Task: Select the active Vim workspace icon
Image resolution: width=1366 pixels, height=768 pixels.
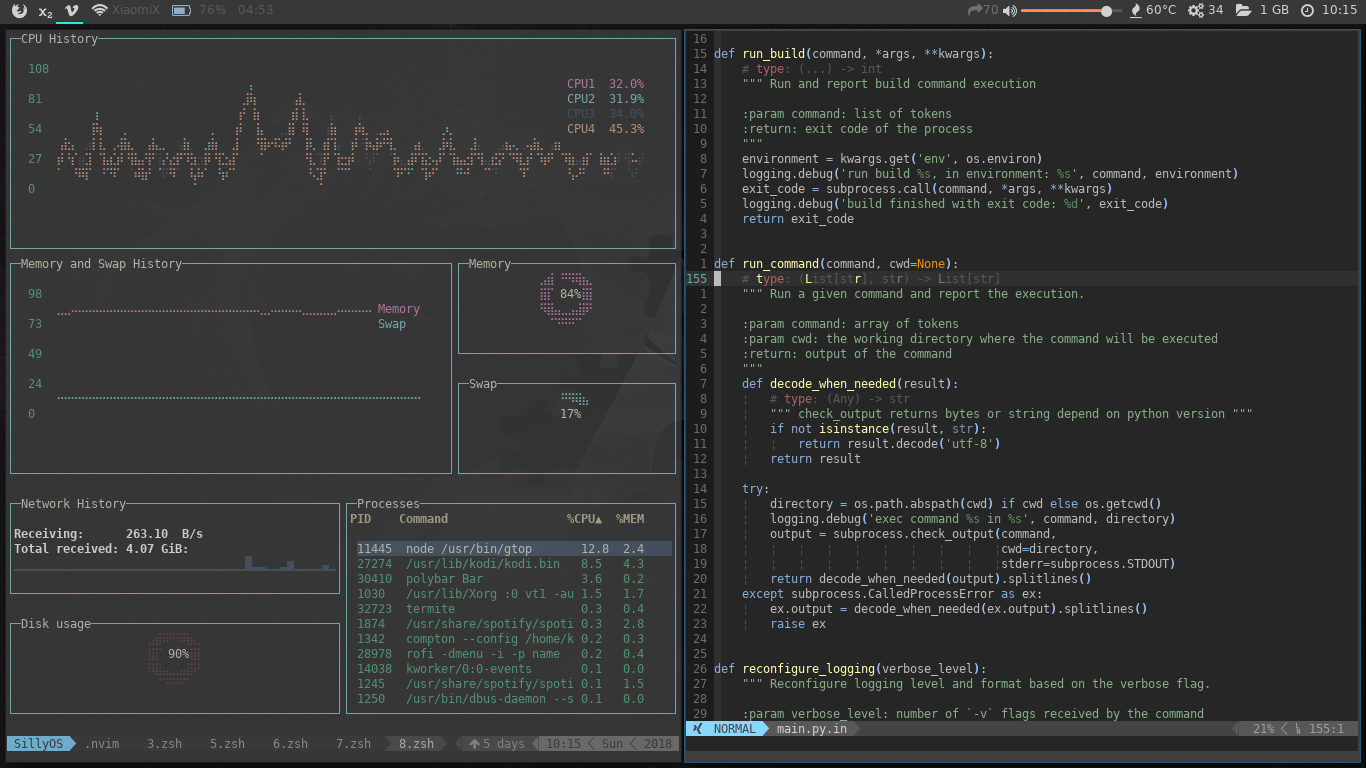Action: tap(71, 10)
